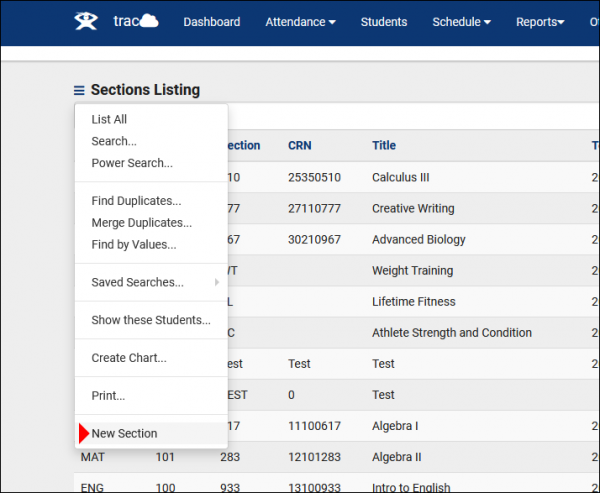Screen dimensions: 600x493
Task: Open the Students page
Action: point(384,22)
